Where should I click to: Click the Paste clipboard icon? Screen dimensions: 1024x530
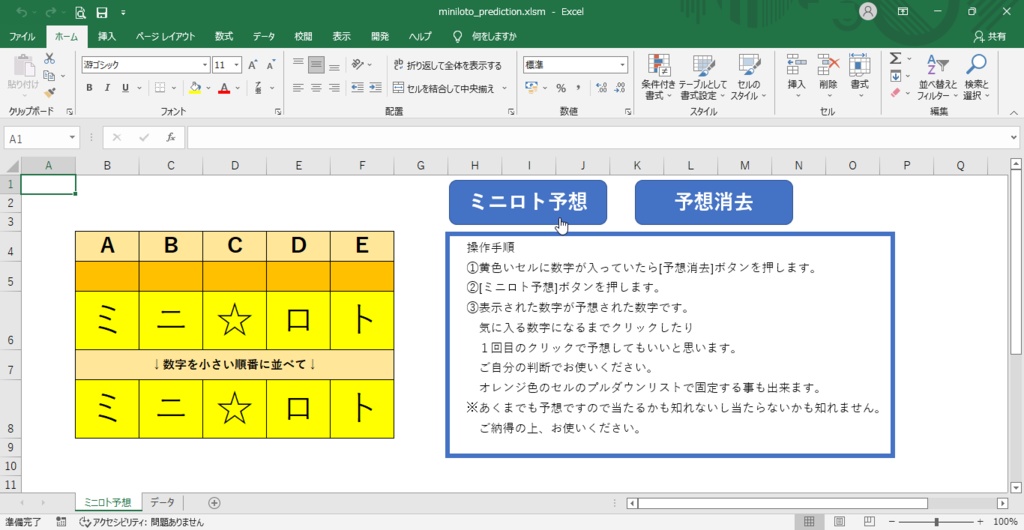24,67
